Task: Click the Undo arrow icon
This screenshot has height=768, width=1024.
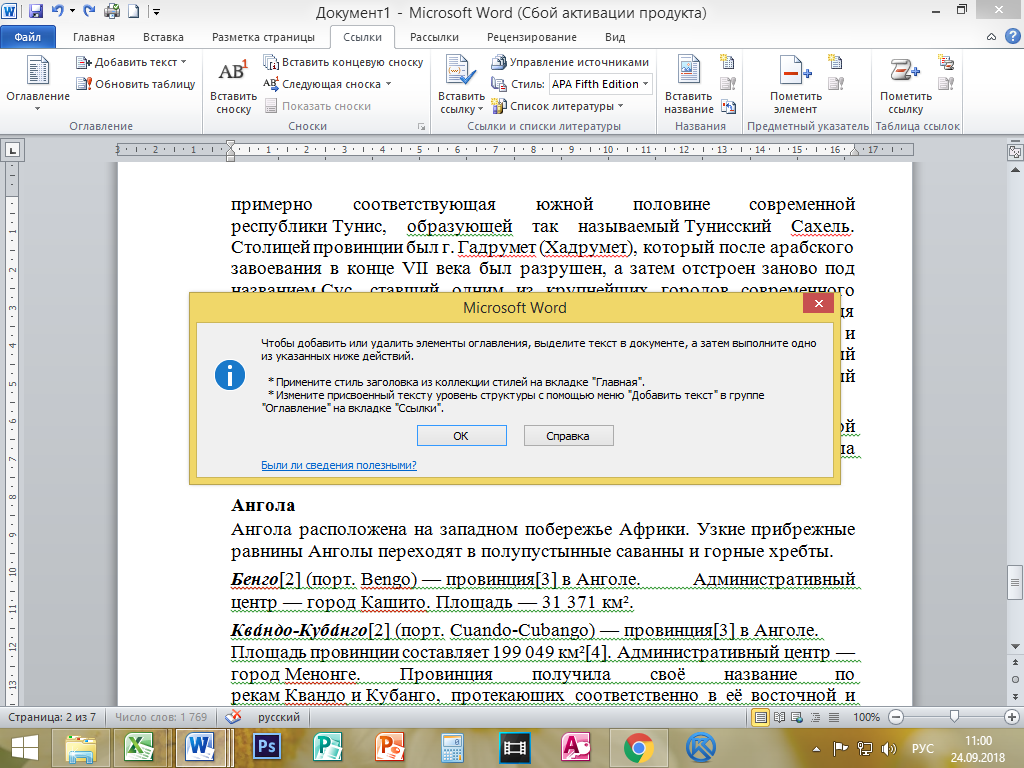Action: 57,11
